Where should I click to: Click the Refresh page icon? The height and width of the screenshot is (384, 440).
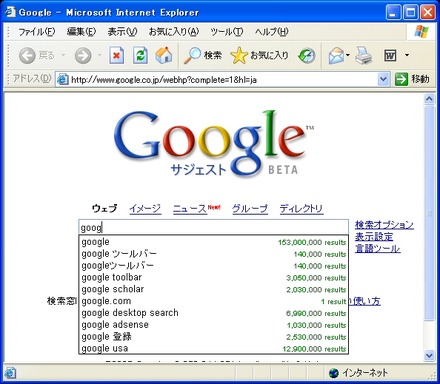pyautogui.click(x=140, y=55)
